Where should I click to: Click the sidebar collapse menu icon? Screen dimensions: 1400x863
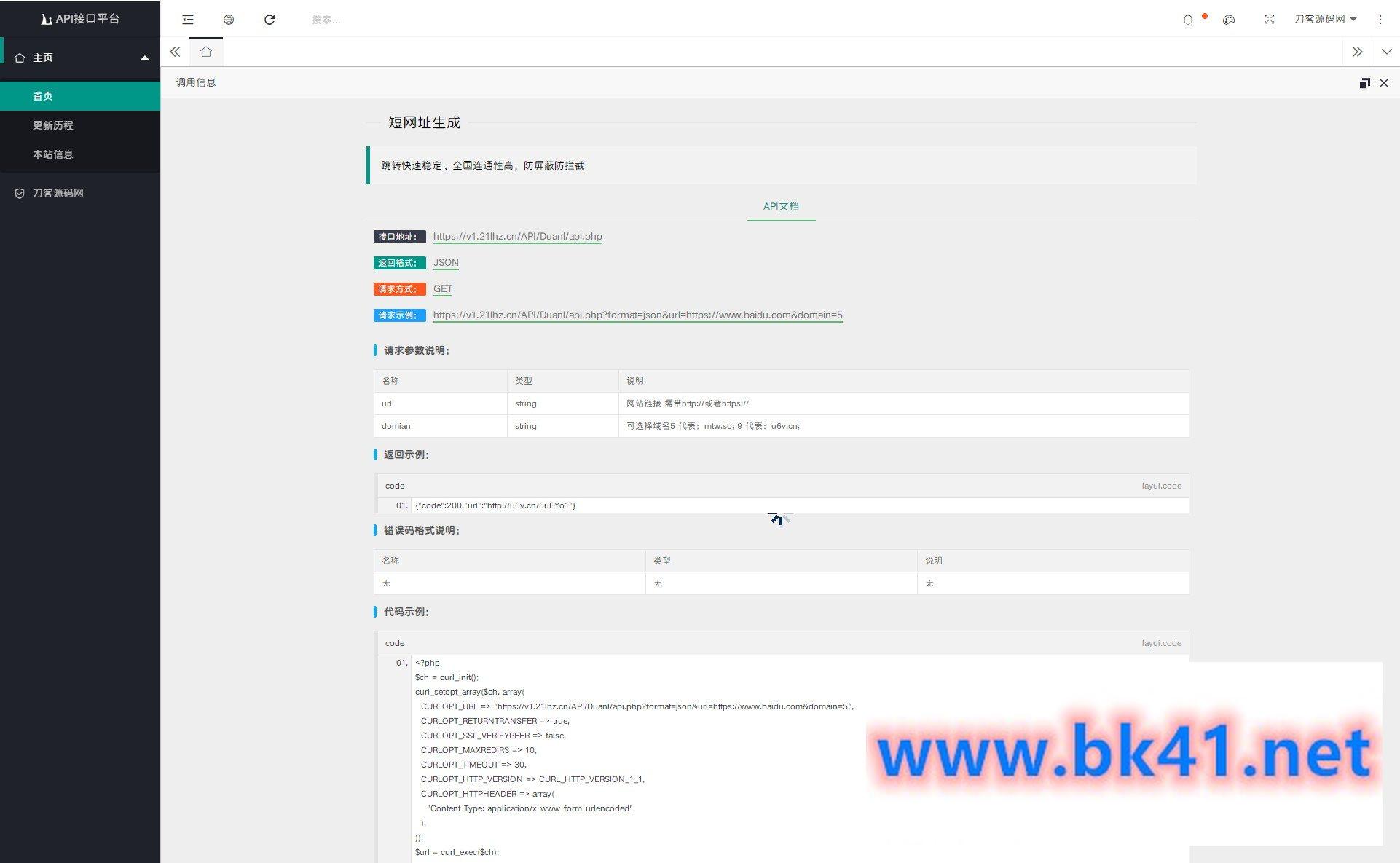188,20
